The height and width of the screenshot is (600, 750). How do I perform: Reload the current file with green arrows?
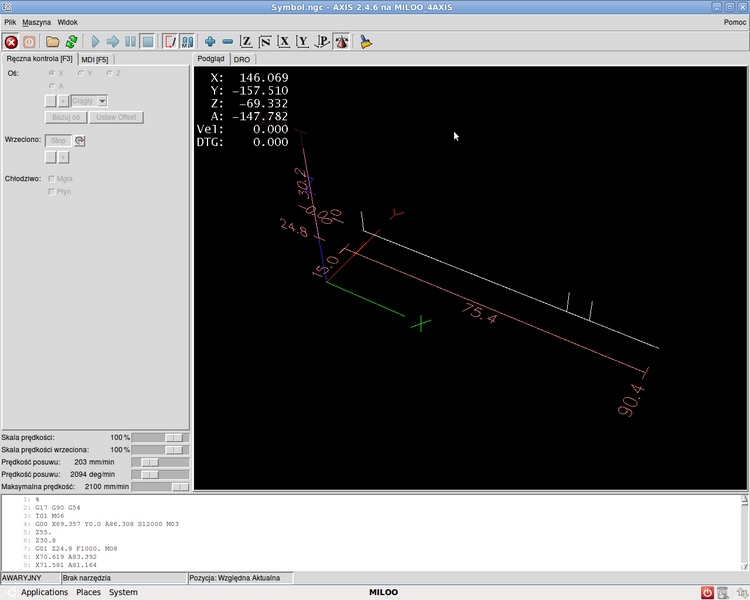(72, 42)
